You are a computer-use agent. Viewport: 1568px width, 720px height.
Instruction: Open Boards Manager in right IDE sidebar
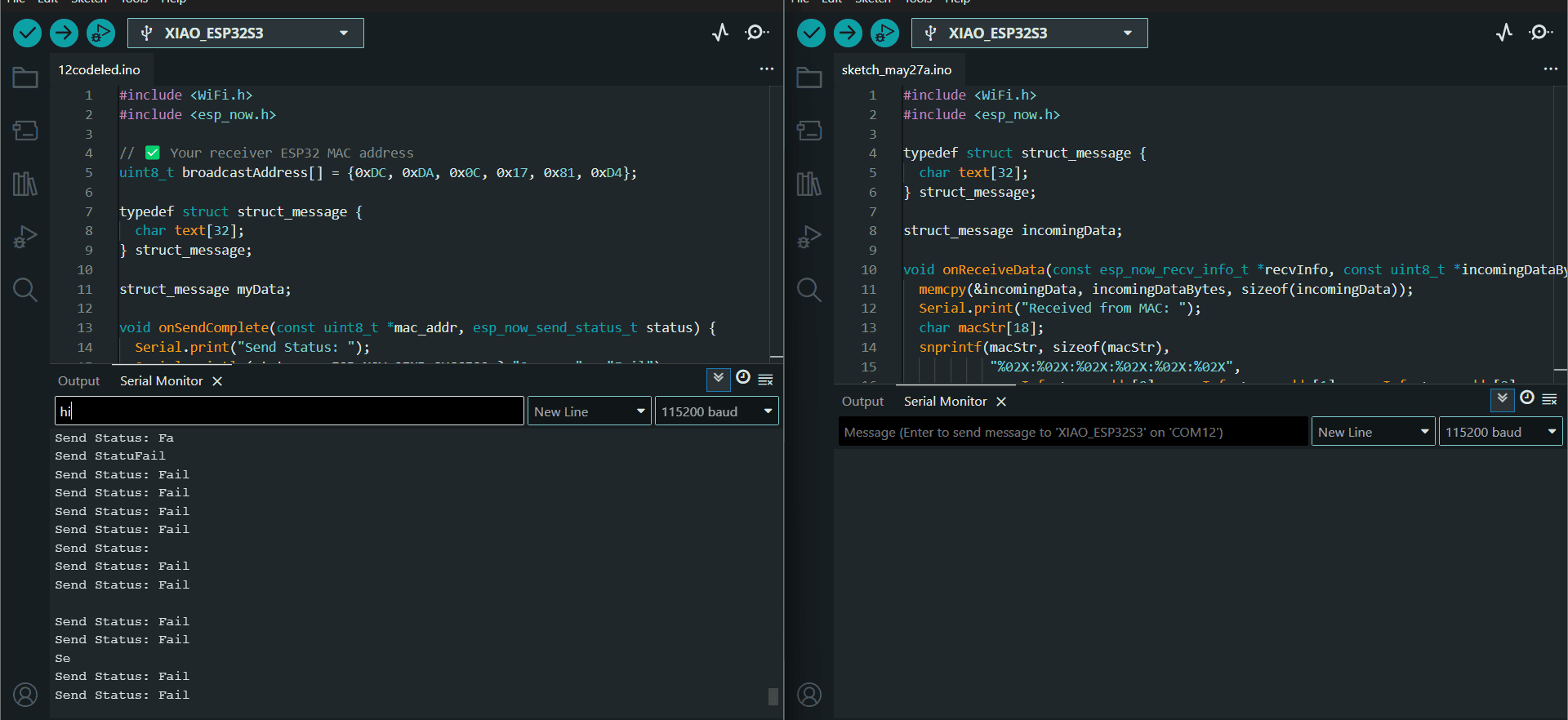pyautogui.click(x=809, y=131)
